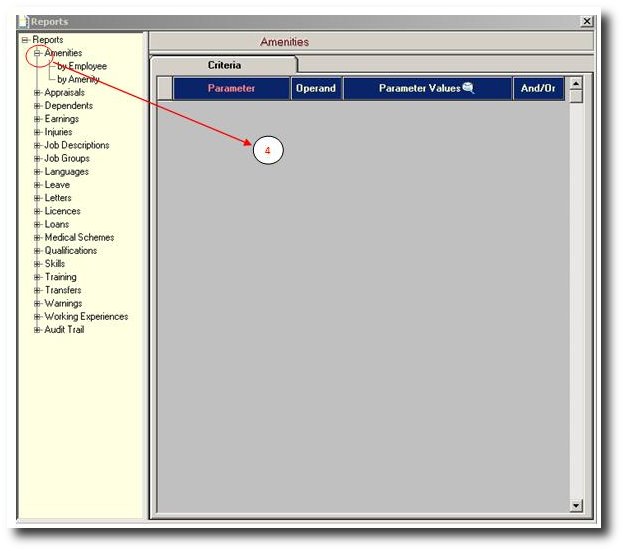Click the And/Or column header

coord(538,89)
